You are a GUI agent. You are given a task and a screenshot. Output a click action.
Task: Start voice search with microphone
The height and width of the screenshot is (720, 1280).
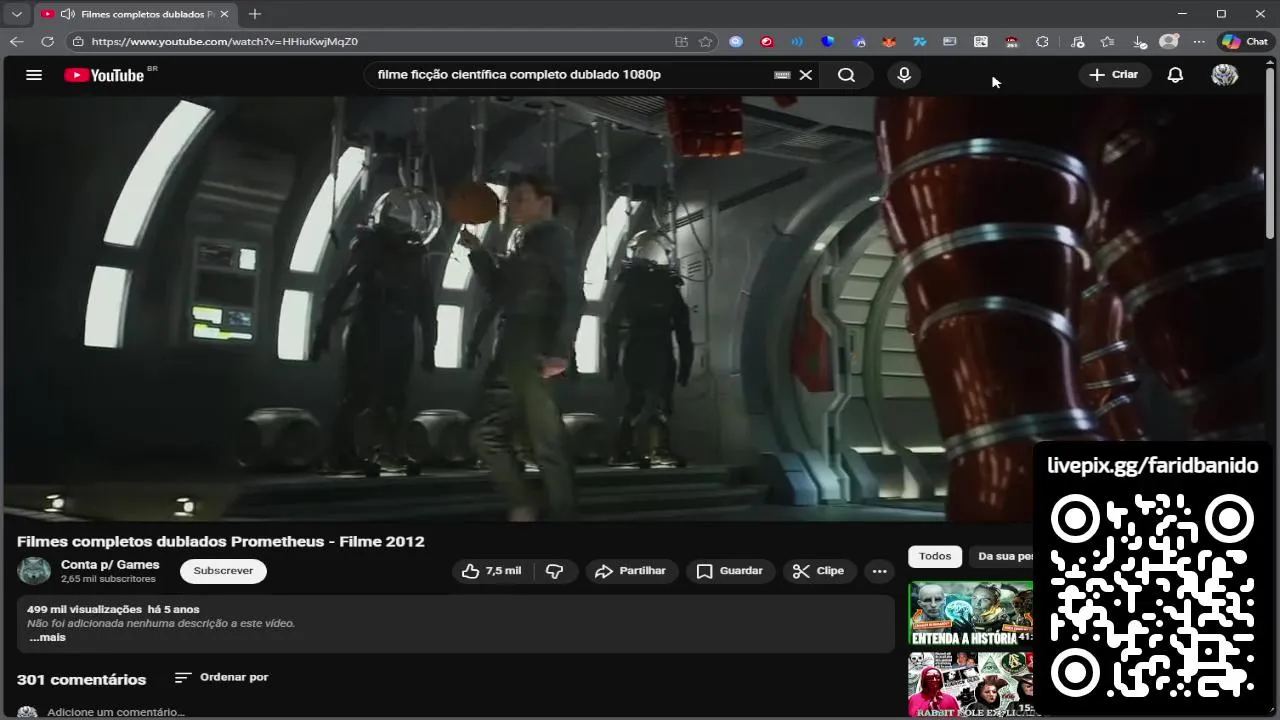(x=904, y=75)
